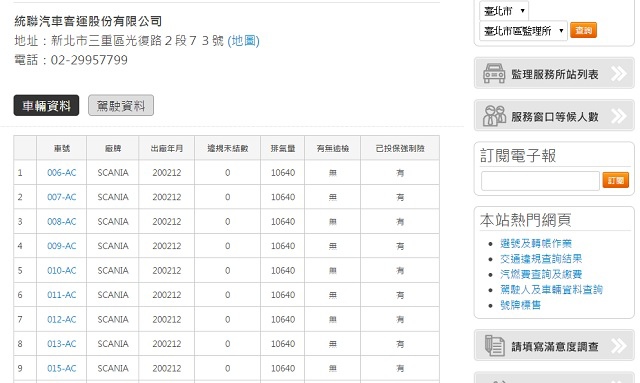This screenshot has height=383, width=640.
Task: Click the 廠牌 column header
Action: click(x=113, y=148)
